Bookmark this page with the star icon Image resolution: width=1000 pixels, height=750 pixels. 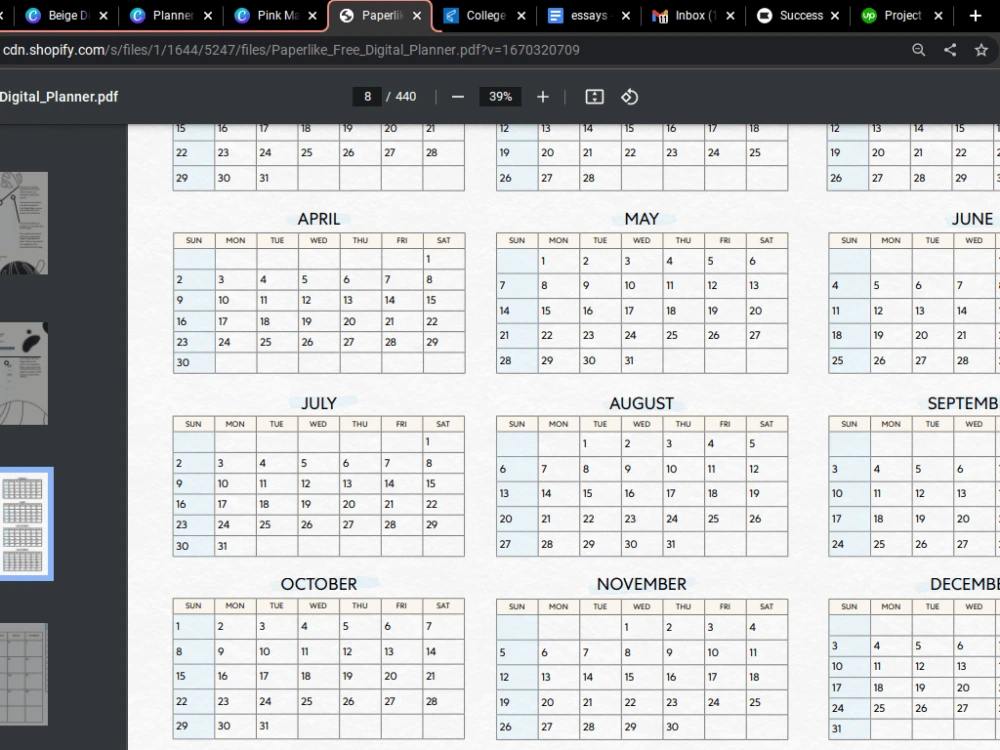(x=981, y=50)
